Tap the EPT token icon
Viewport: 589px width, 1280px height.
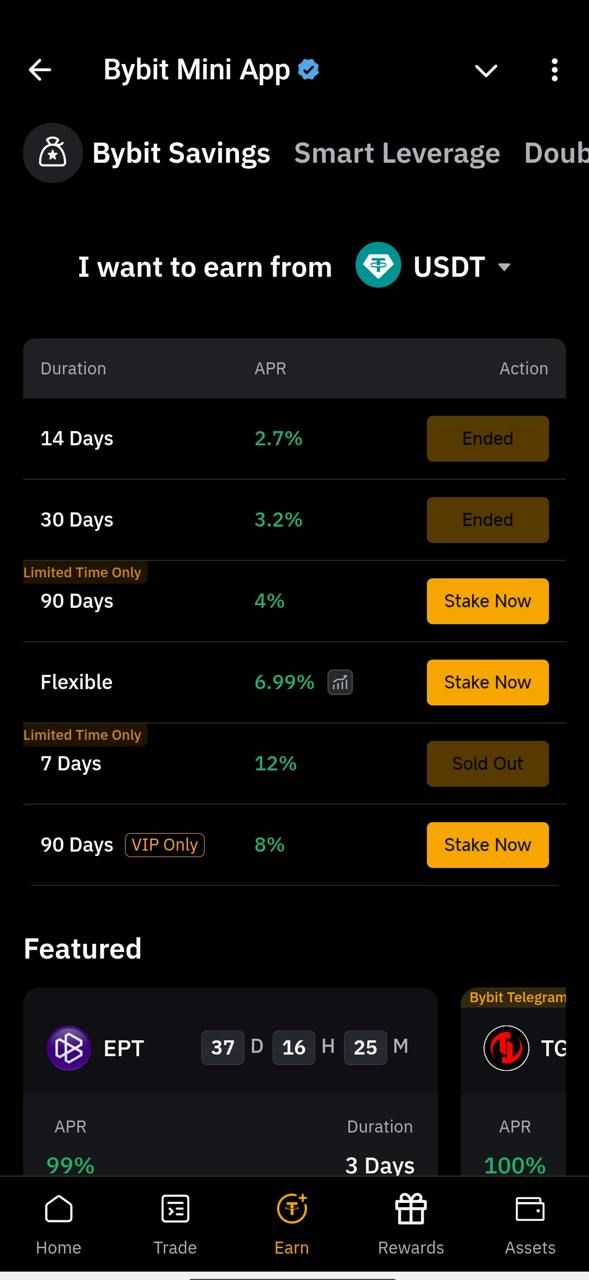(x=69, y=1048)
